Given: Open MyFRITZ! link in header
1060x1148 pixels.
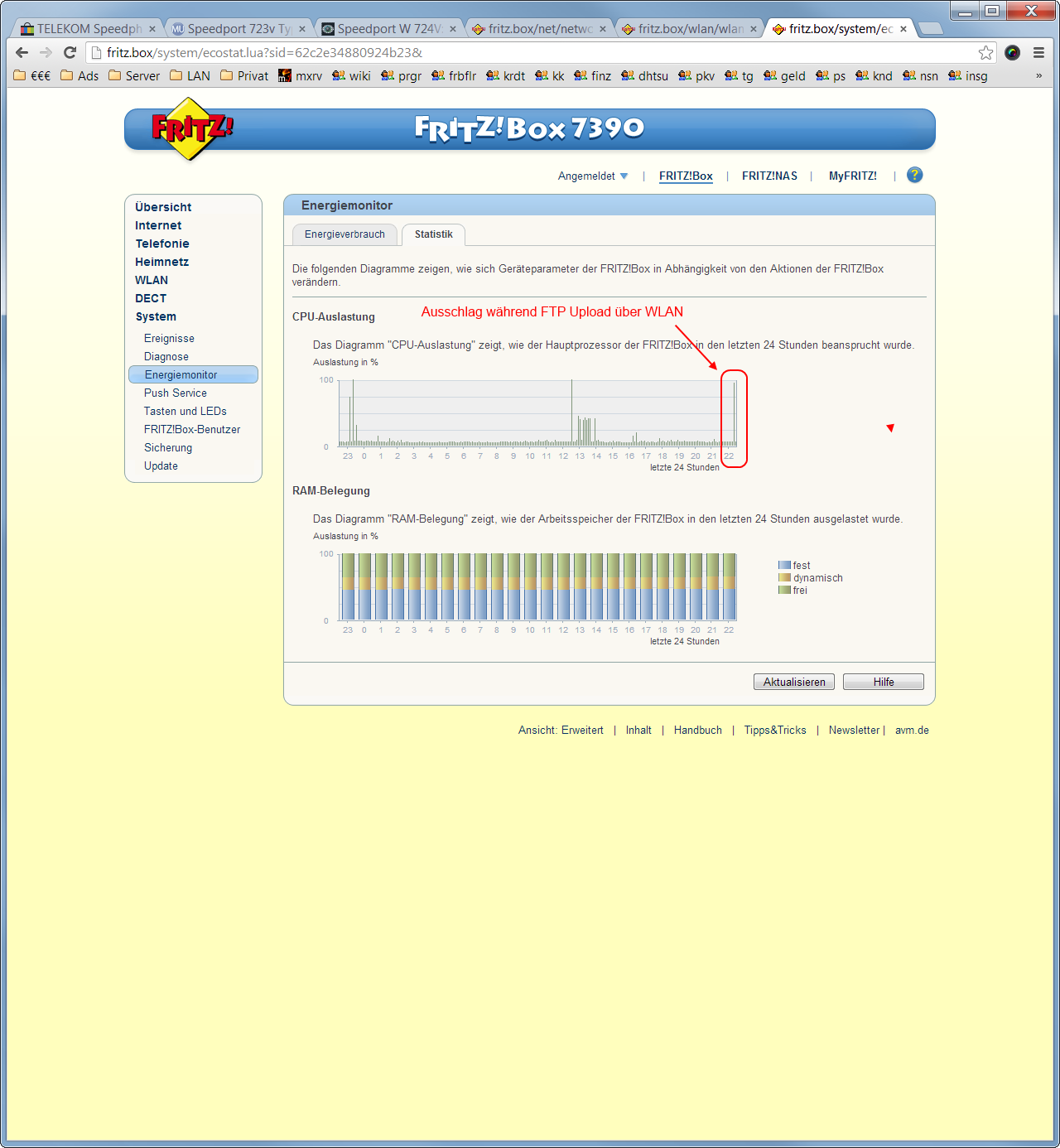Looking at the screenshot, I should coord(853,176).
